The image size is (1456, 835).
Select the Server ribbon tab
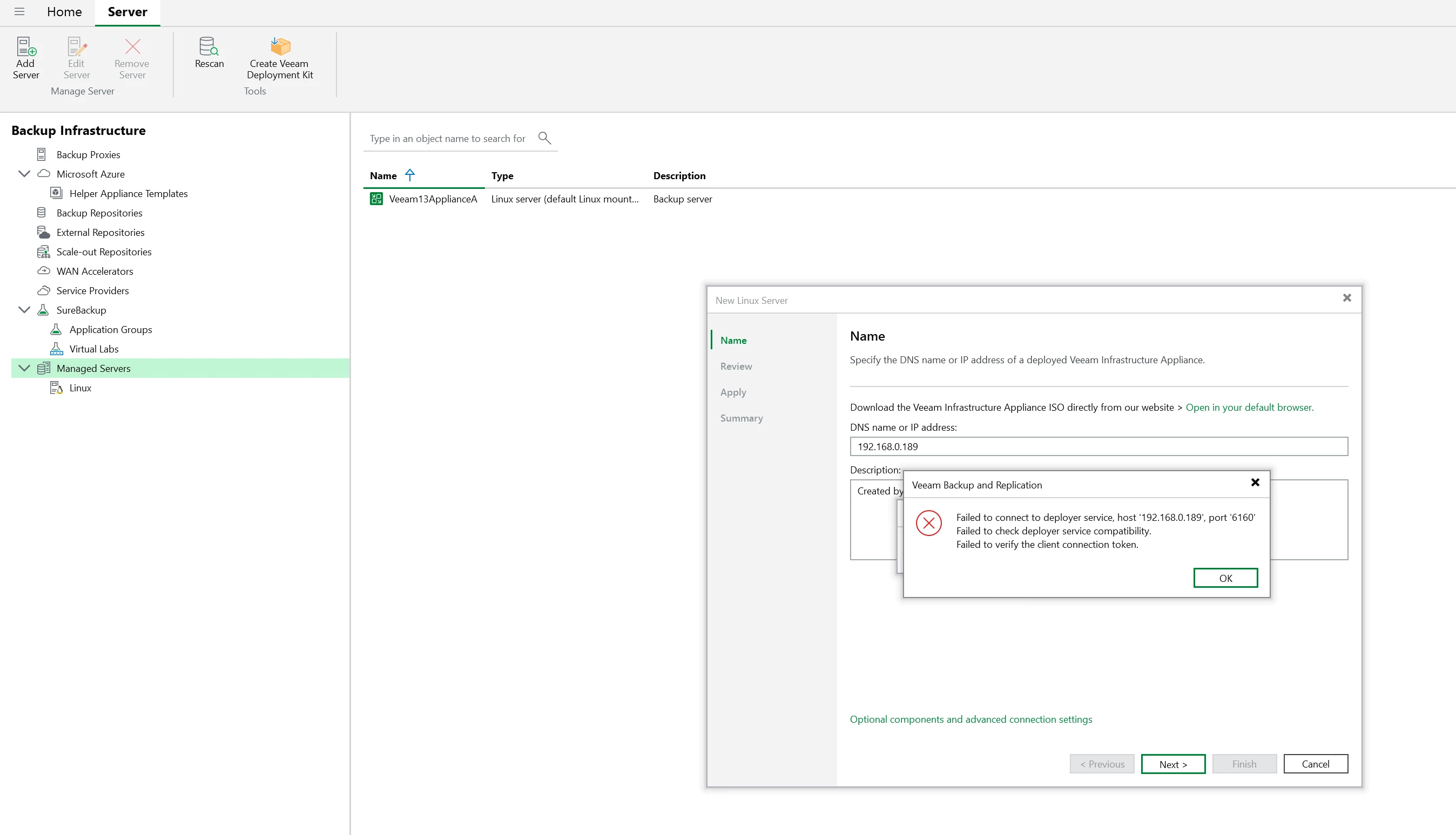tap(127, 12)
